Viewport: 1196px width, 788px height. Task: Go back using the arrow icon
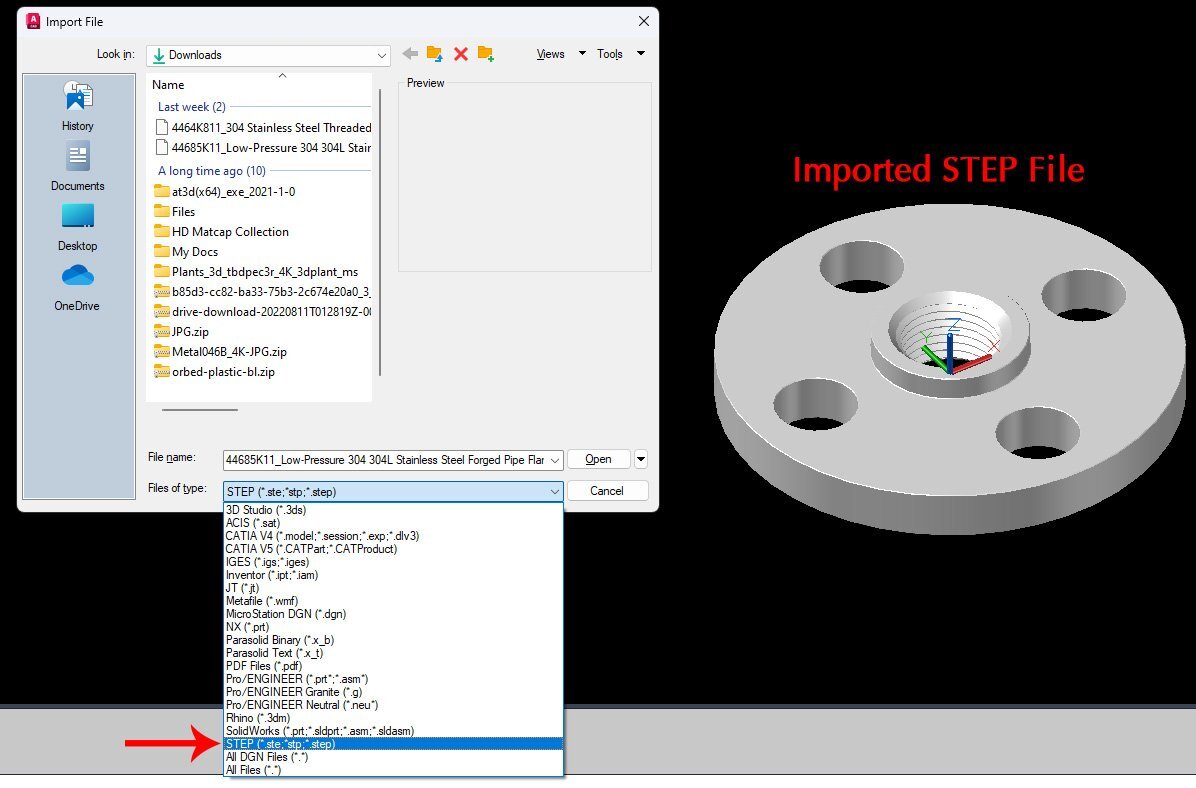coord(410,53)
